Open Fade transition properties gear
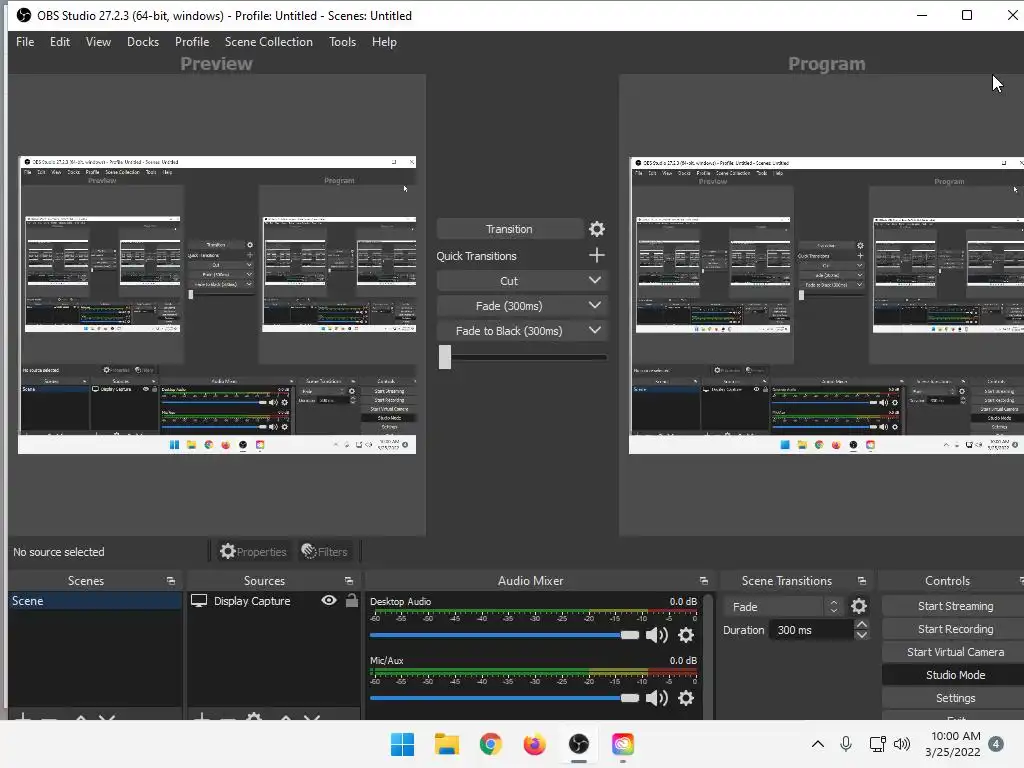 click(x=859, y=607)
